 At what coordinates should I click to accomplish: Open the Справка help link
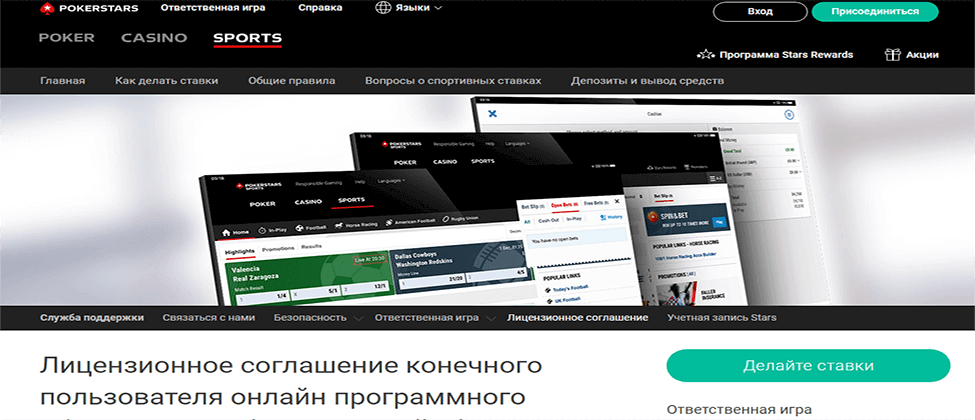coord(320,9)
